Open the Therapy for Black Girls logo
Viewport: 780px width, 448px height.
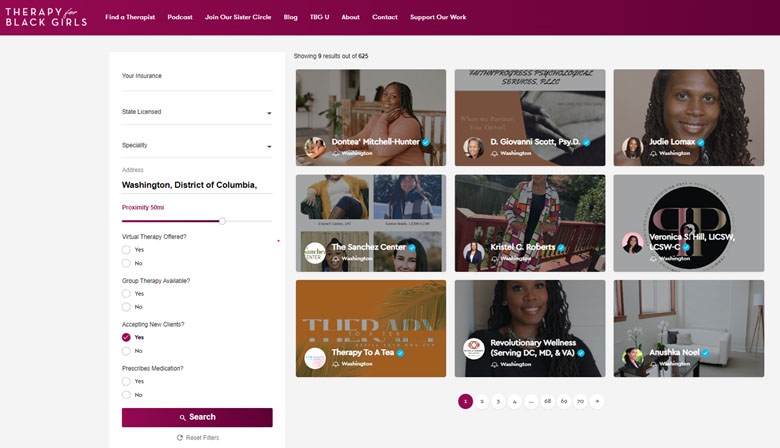46,17
